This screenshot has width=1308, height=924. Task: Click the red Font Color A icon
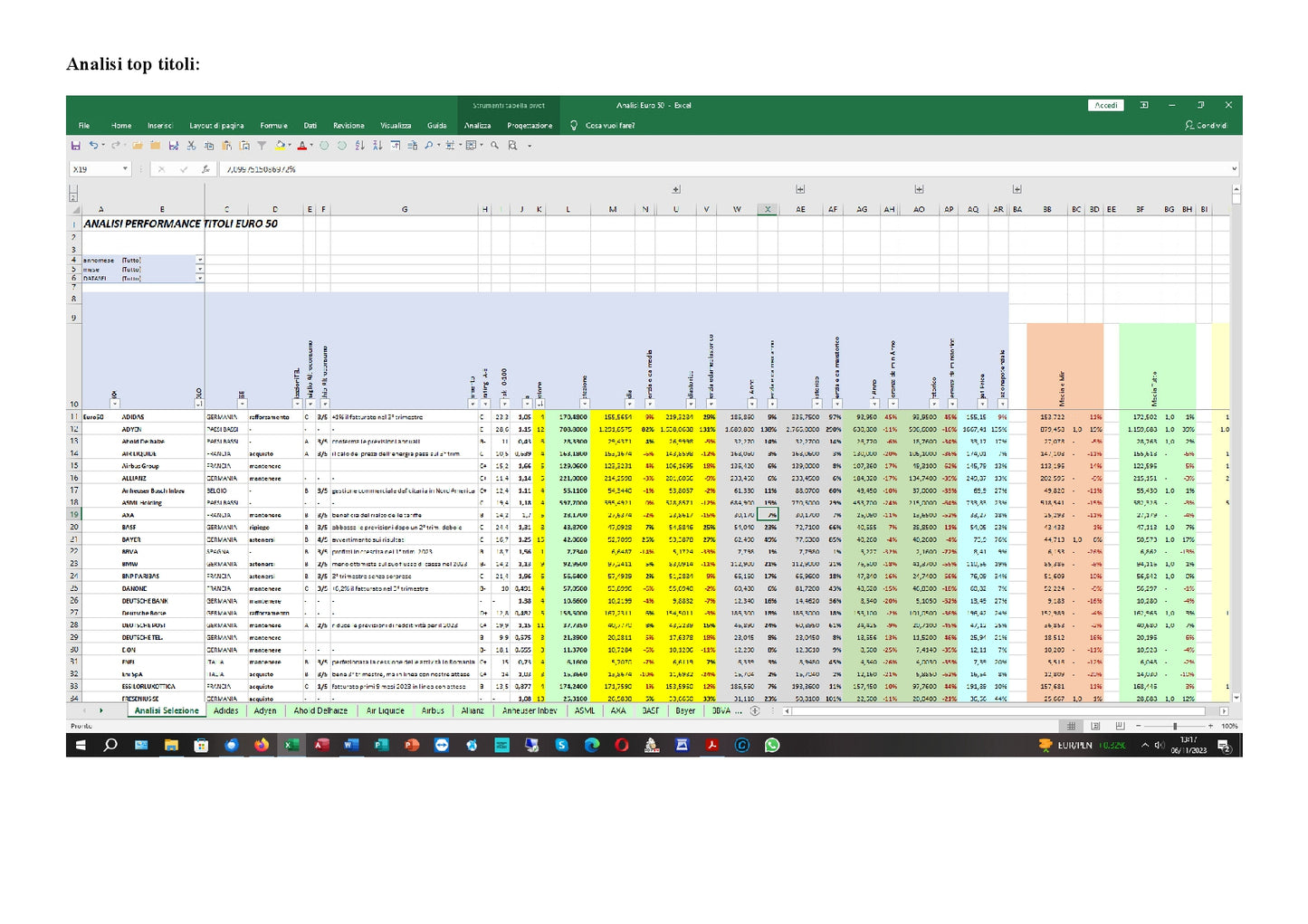tap(302, 145)
